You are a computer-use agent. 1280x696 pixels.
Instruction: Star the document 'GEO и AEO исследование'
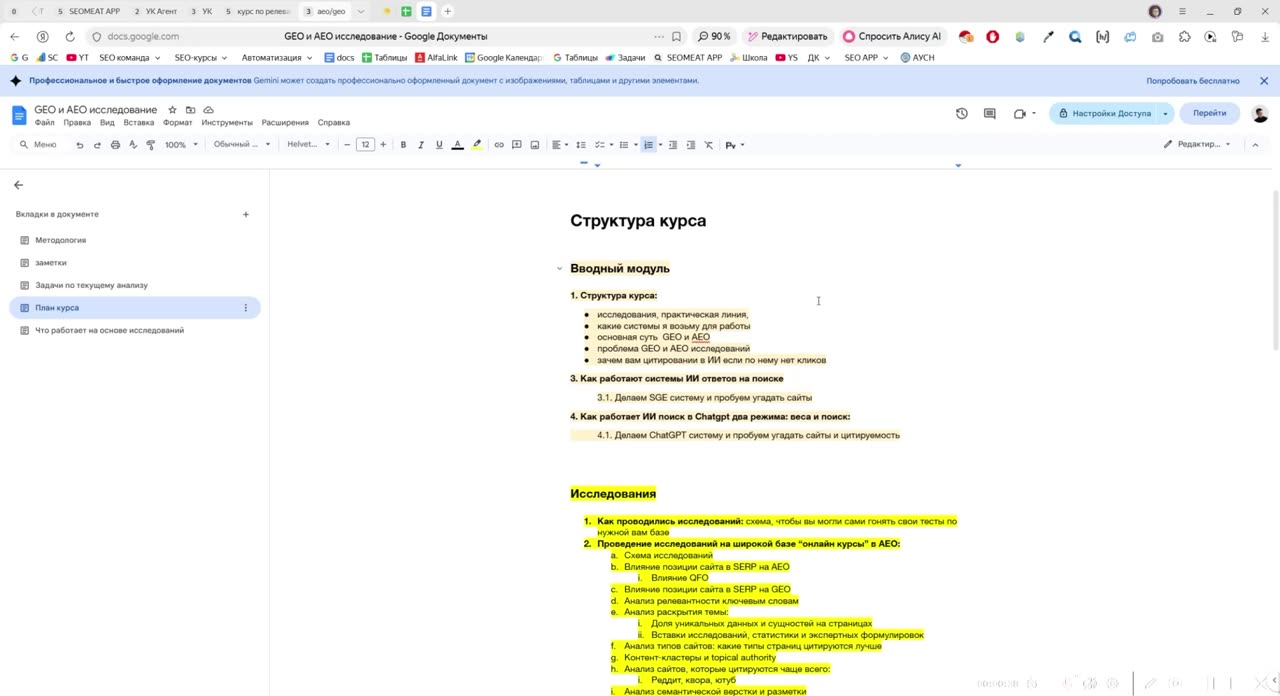(172, 110)
